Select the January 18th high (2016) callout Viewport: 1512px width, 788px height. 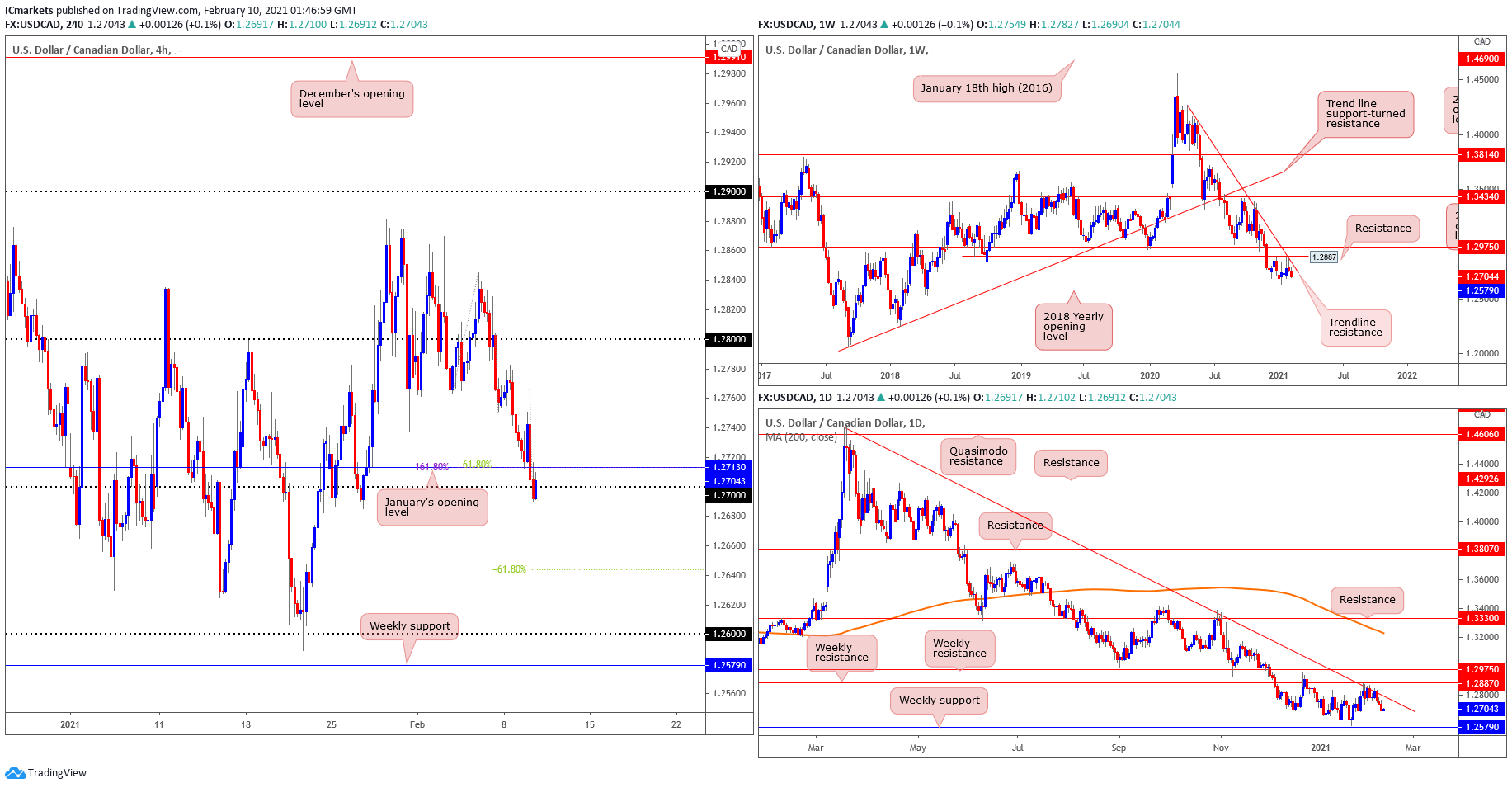point(986,88)
